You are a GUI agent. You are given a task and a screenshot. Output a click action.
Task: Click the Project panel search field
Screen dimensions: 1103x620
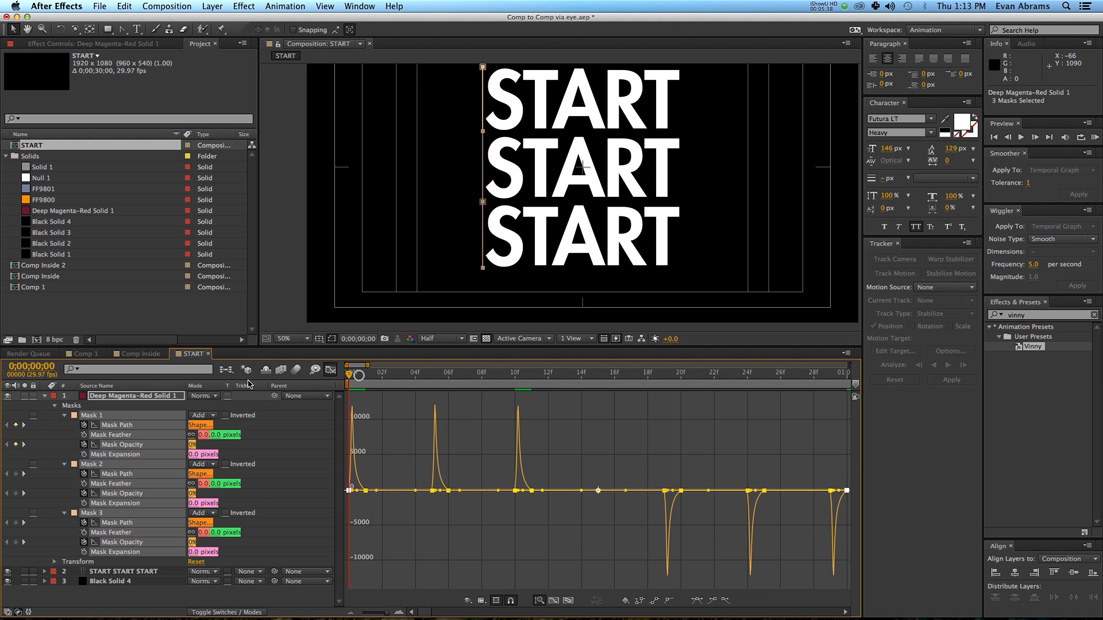click(x=129, y=119)
